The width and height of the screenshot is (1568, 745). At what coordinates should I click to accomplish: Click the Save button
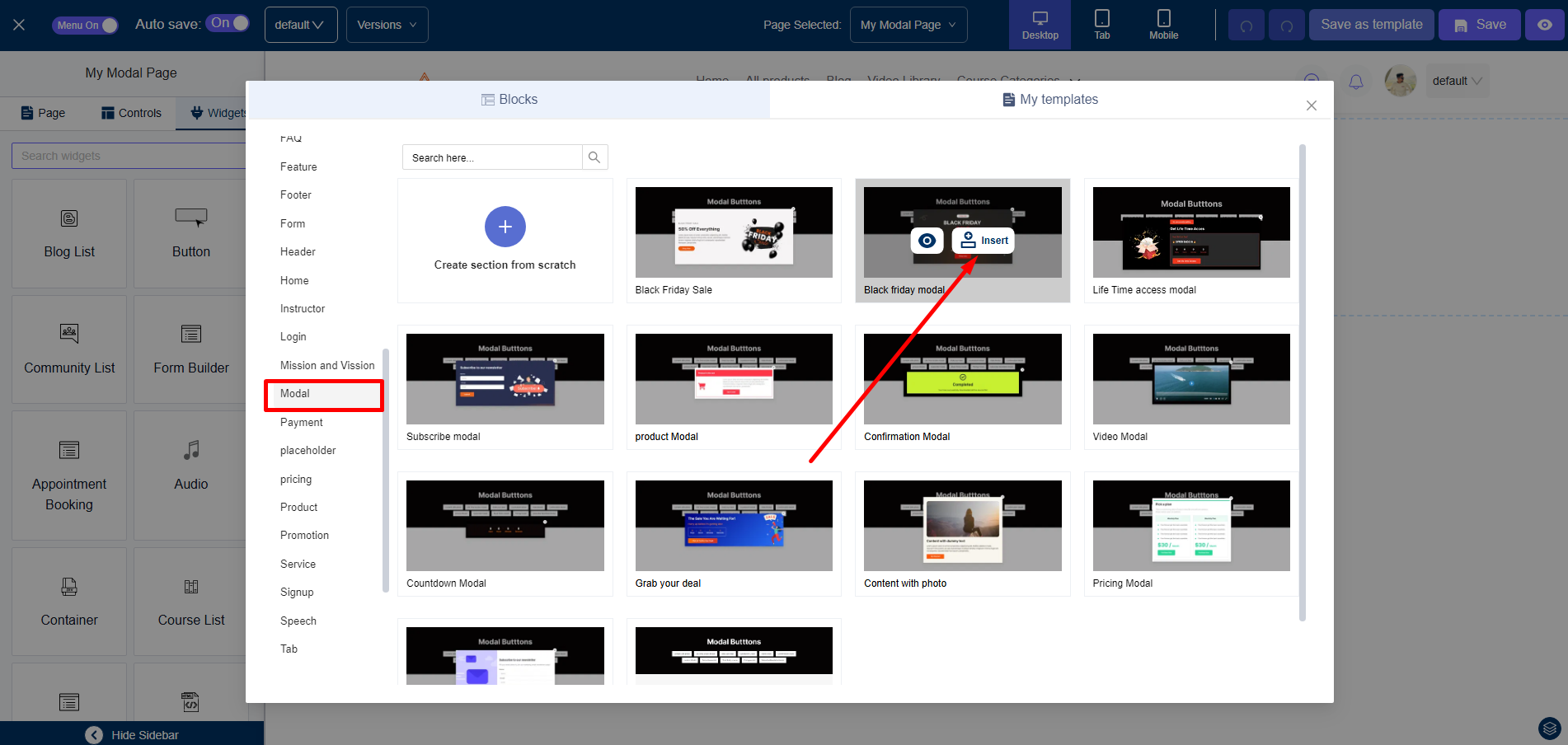point(1480,25)
